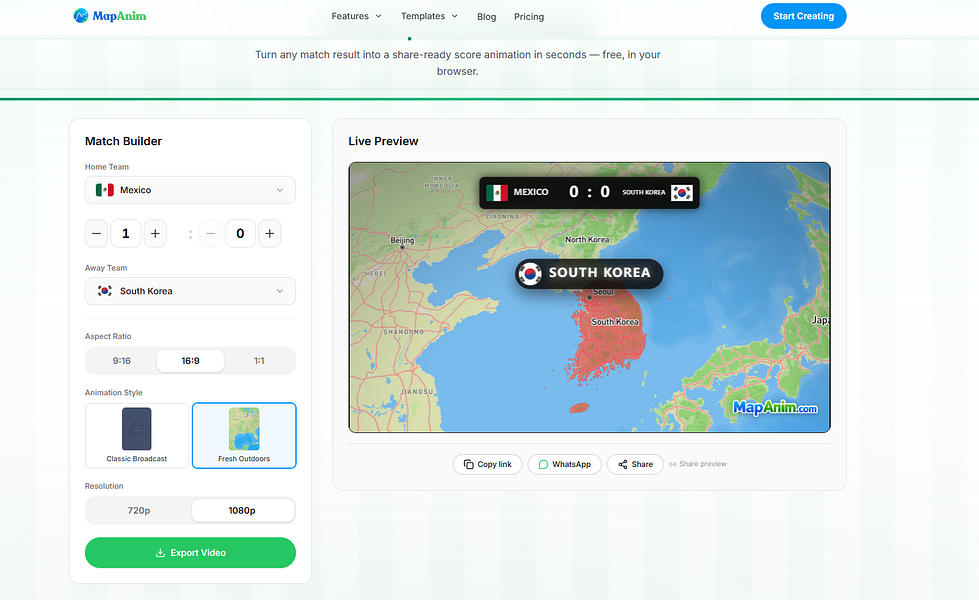Click the Share preview link

[697, 464]
